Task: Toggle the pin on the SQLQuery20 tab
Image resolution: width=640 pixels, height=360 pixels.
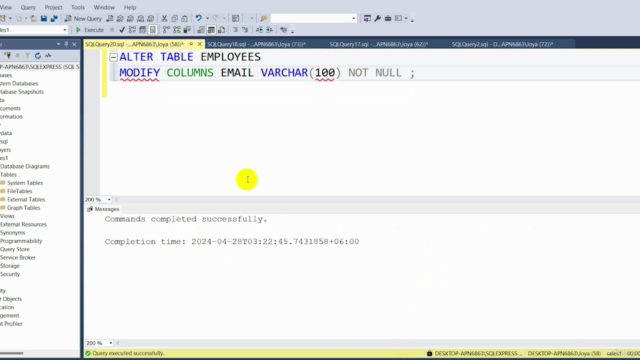Action: [x=191, y=44]
